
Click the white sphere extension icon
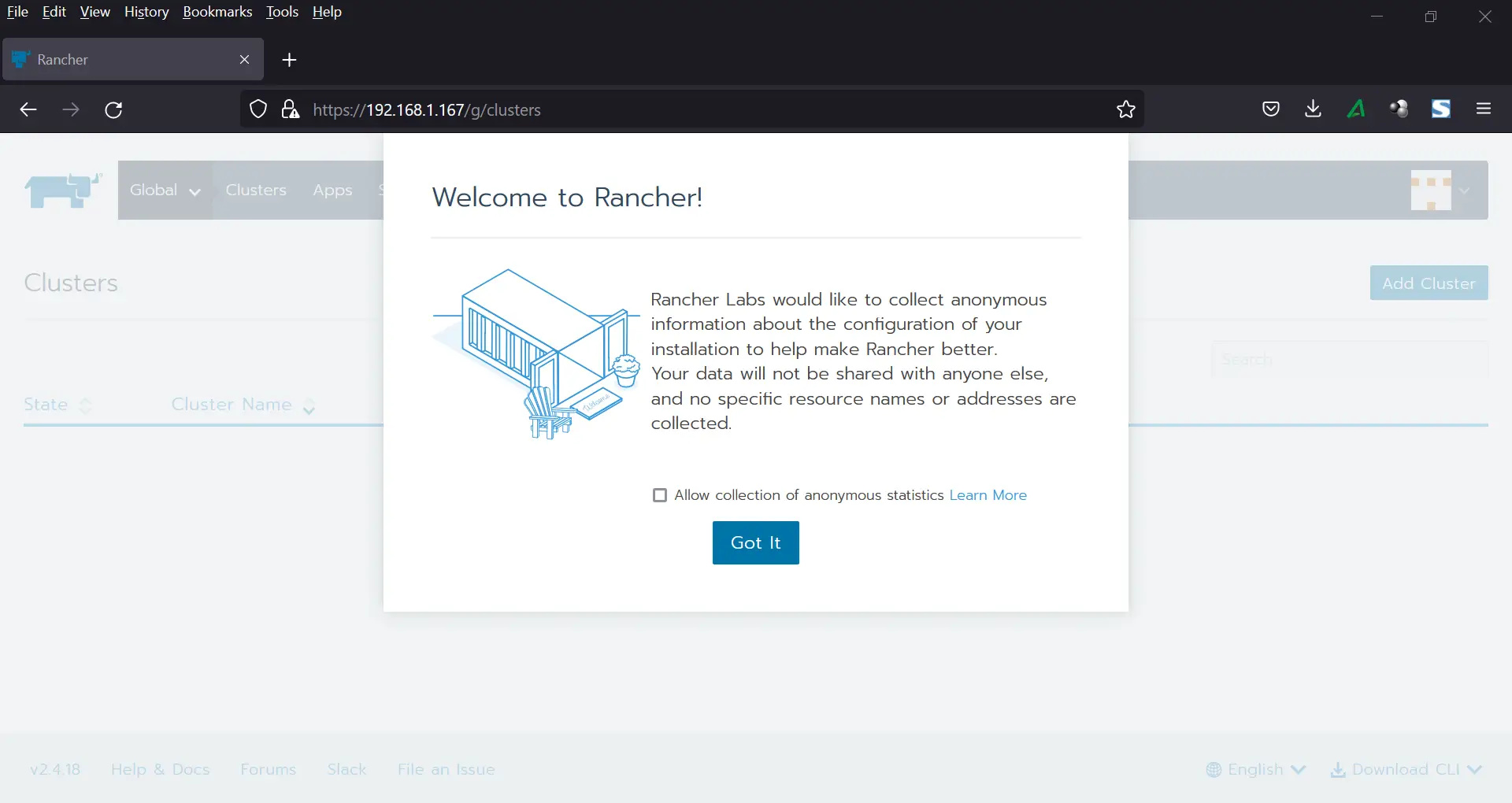click(1399, 109)
